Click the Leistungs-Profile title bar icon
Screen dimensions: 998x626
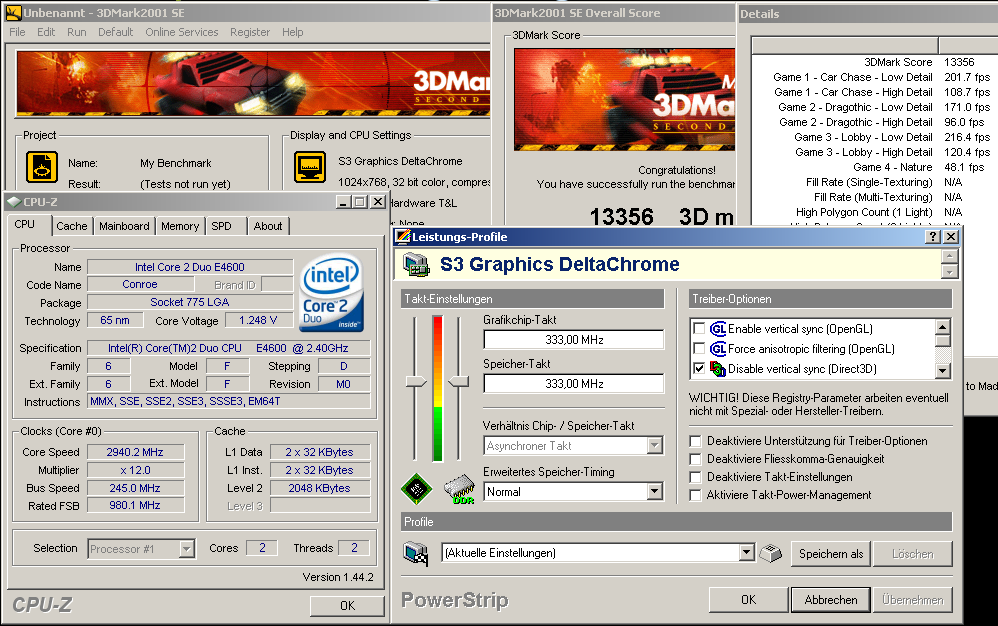[x=403, y=237]
